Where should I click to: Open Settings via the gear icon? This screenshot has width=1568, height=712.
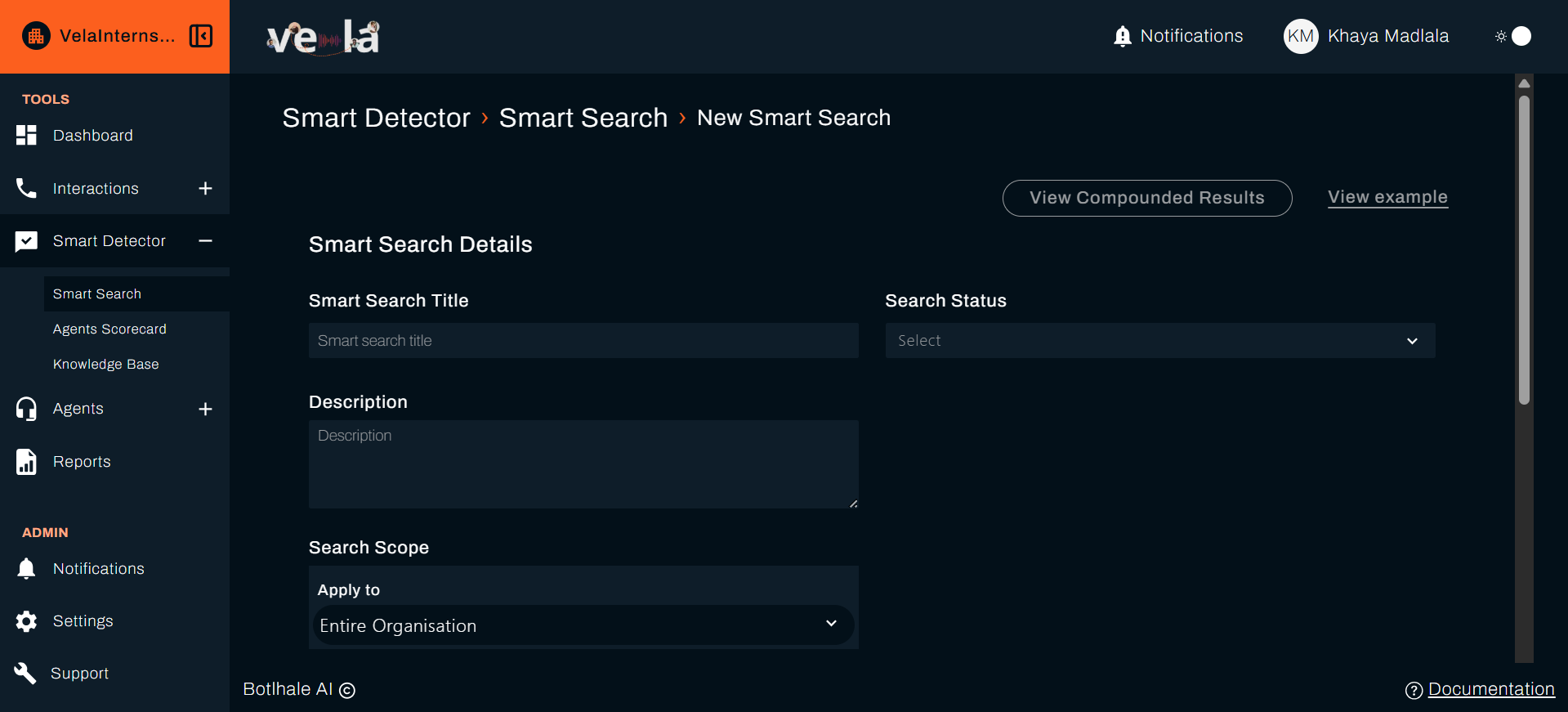pos(26,621)
